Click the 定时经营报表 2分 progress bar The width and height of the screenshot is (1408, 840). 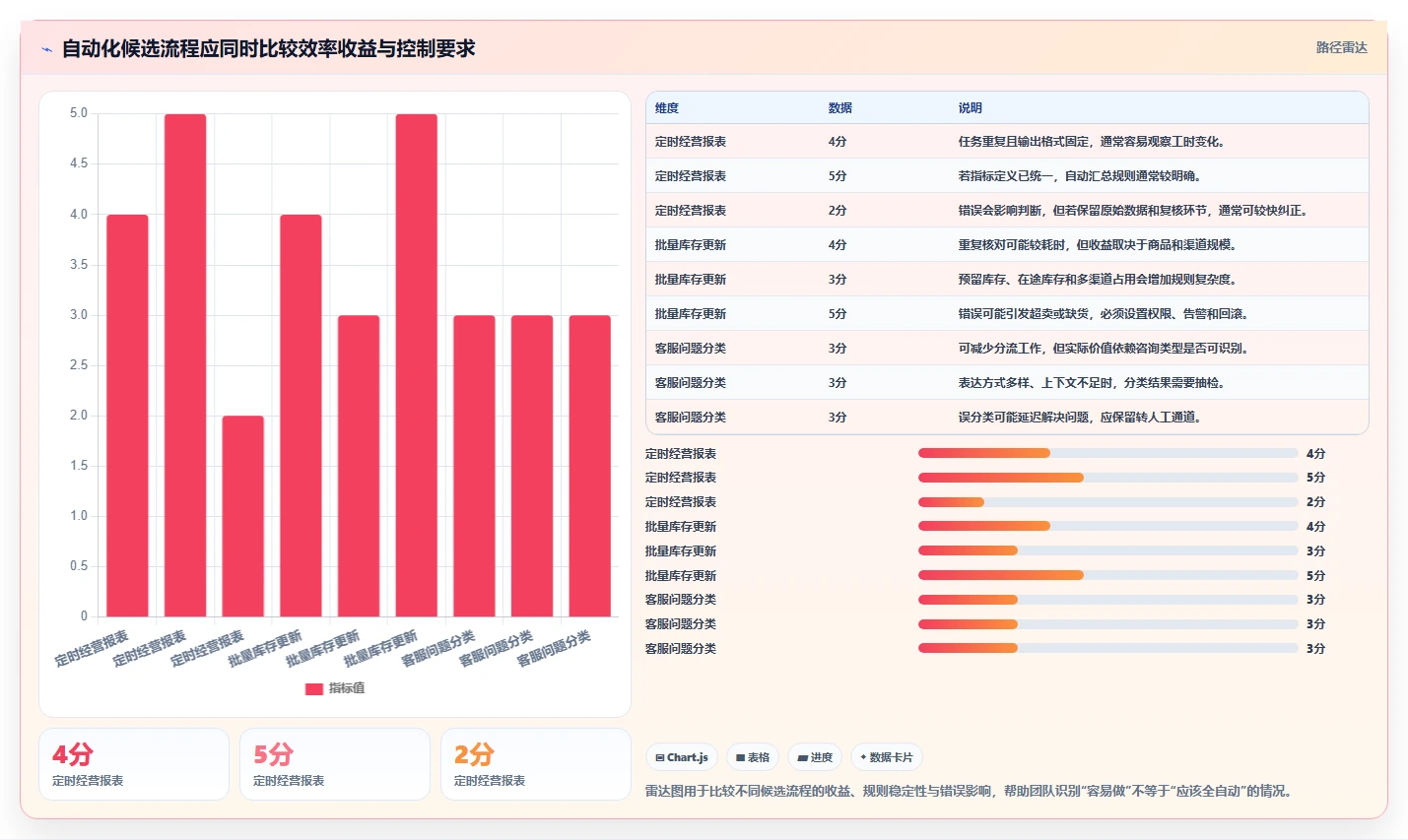[1107, 502]
